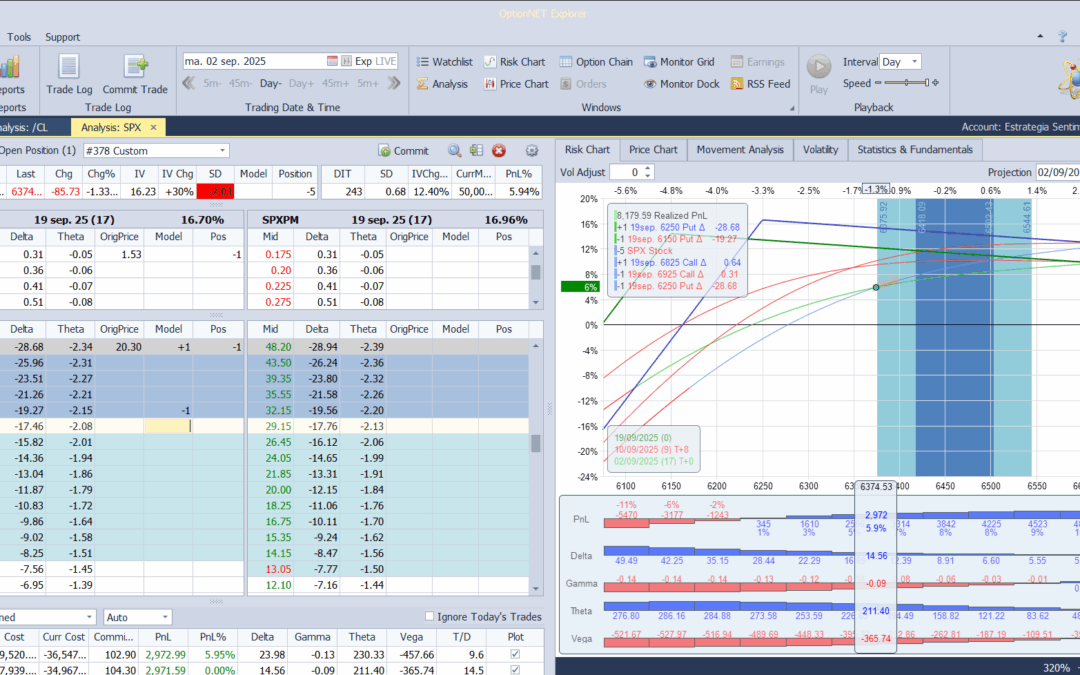Open the Support menu
The width and height of the screenshot is (1080, 675).
click(63, 37)
